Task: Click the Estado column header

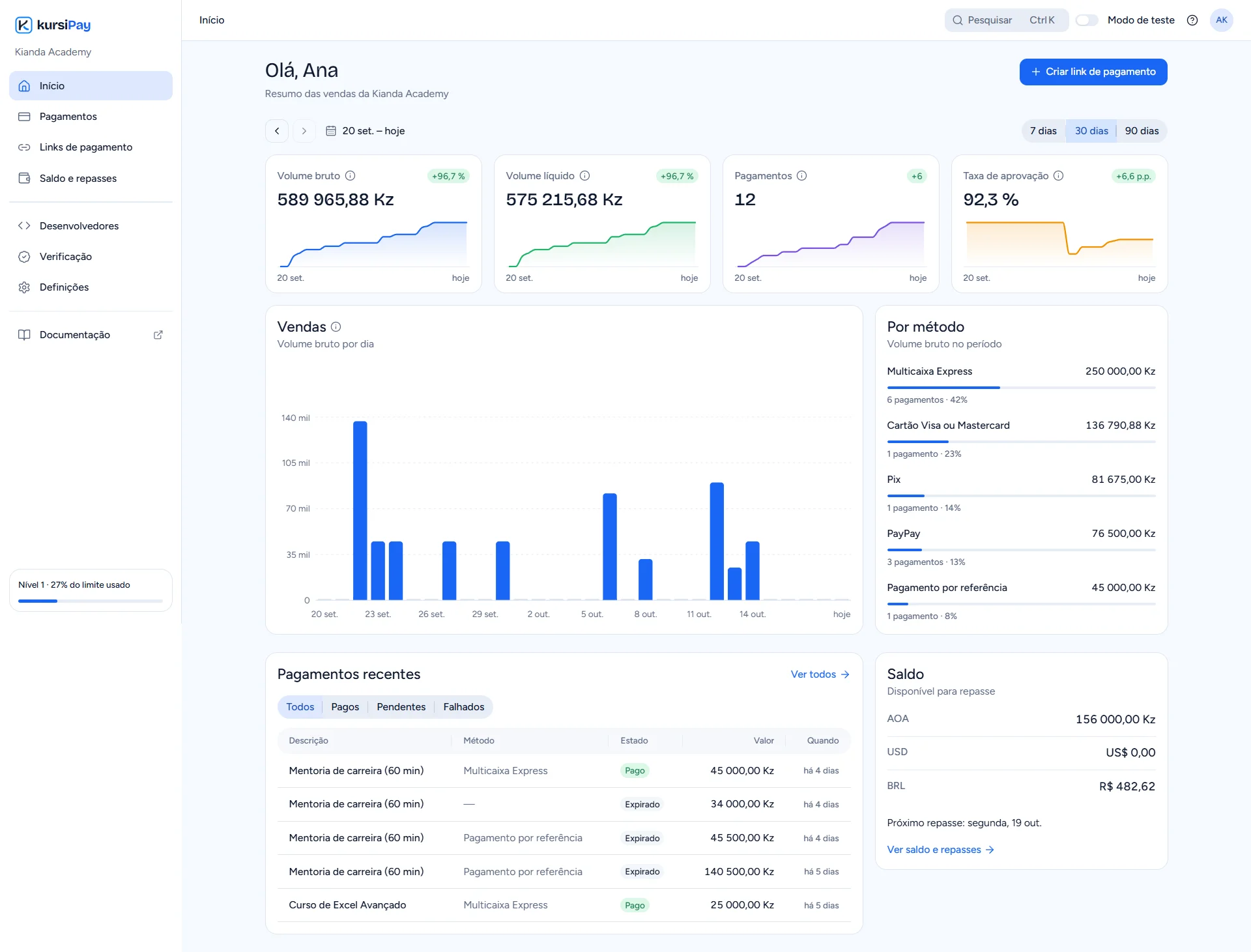Action: click(x=634, y=741)
